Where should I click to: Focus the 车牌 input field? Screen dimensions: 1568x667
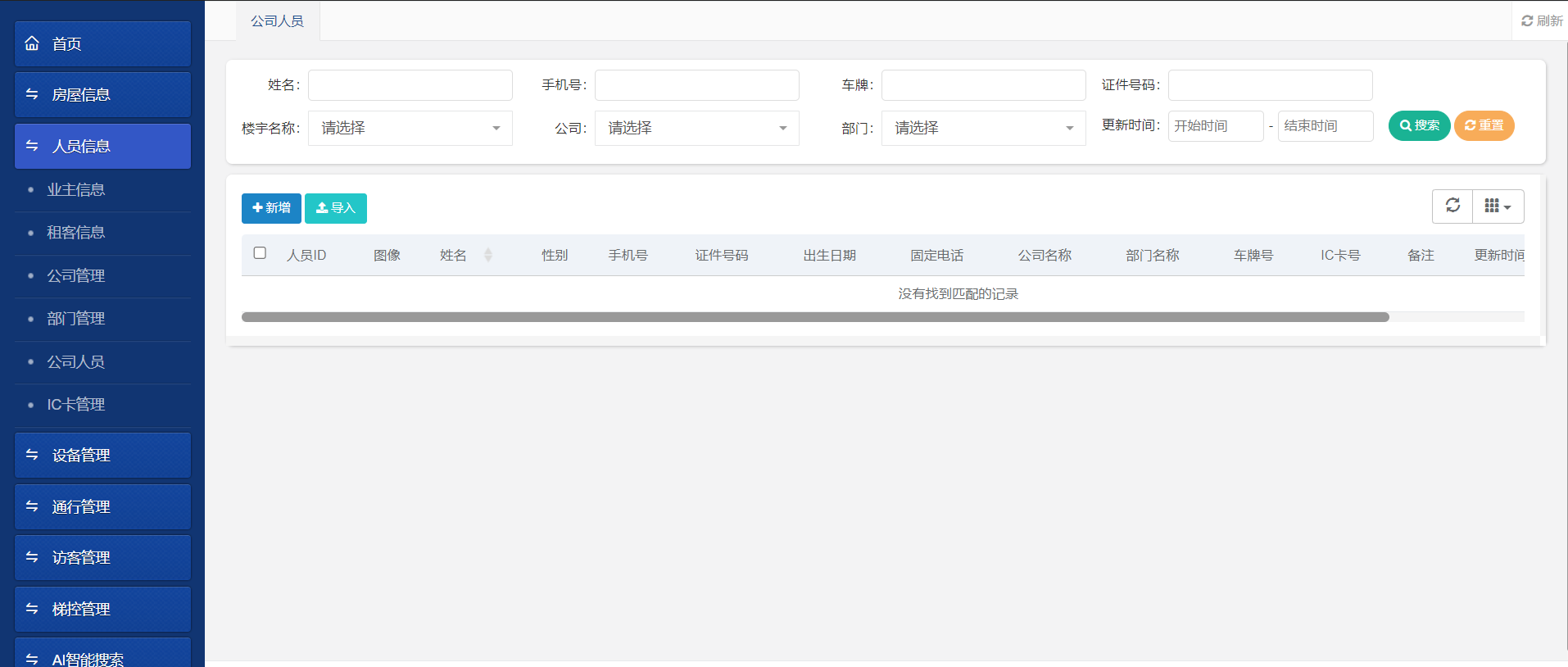[x=984, y=85]
